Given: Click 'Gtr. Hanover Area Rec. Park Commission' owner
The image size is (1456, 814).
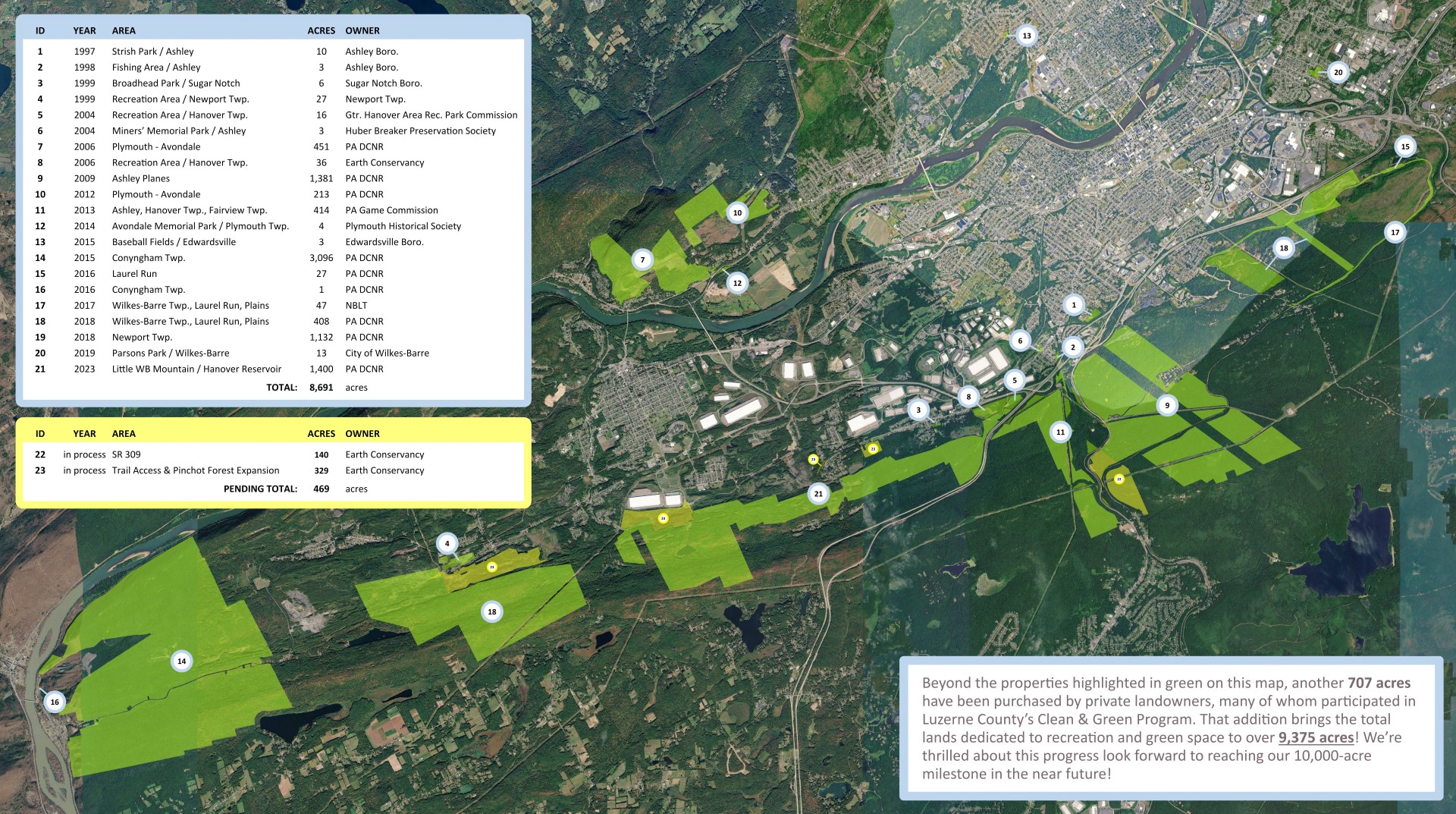Looking at the screenshot, I should tap(431, 115).
